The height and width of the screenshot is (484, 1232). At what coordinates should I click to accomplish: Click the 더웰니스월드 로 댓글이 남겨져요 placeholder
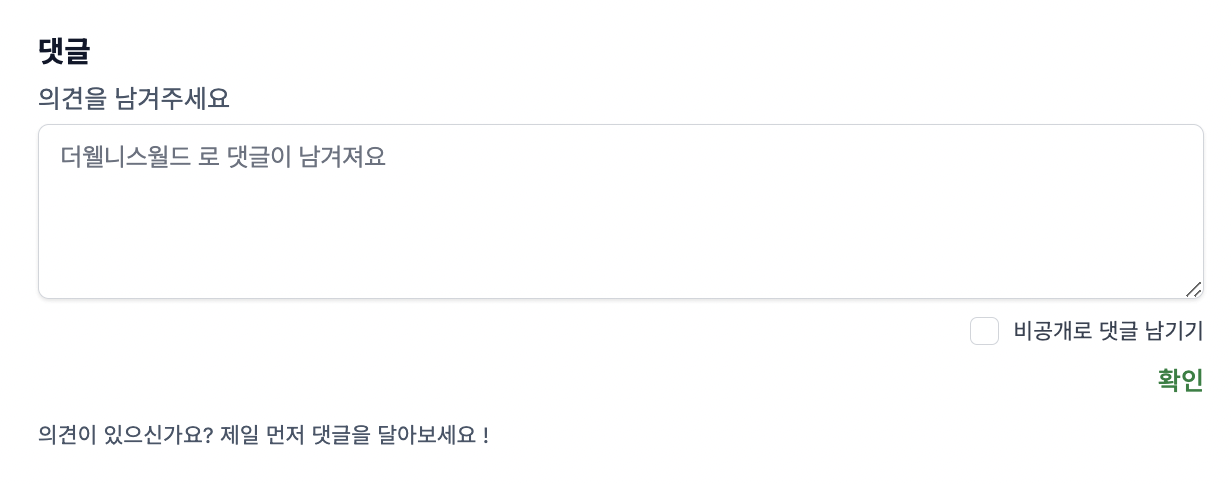223,157
